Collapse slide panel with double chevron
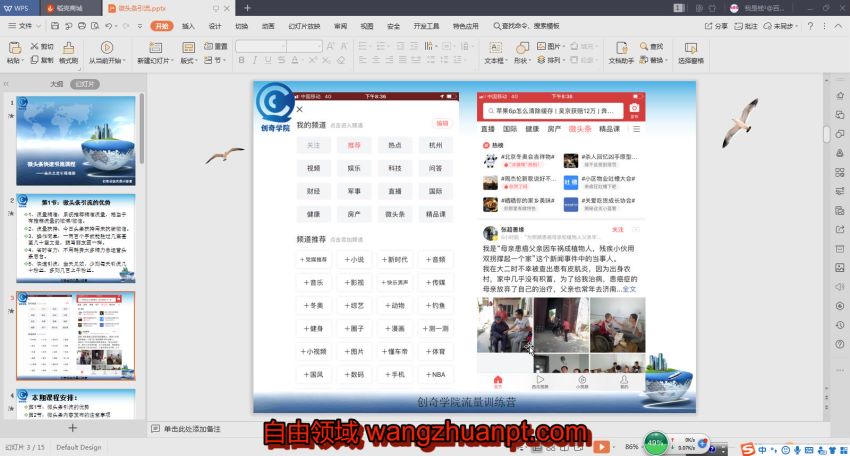 point(7,84)
